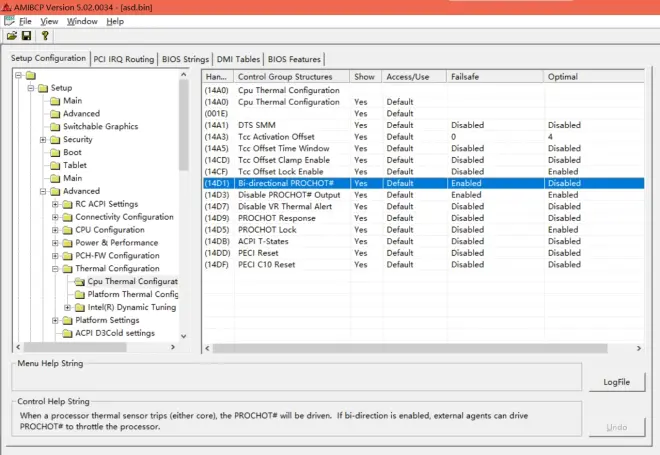Click the LogFile button
The image size is (660, 455).
coord(617,382)
